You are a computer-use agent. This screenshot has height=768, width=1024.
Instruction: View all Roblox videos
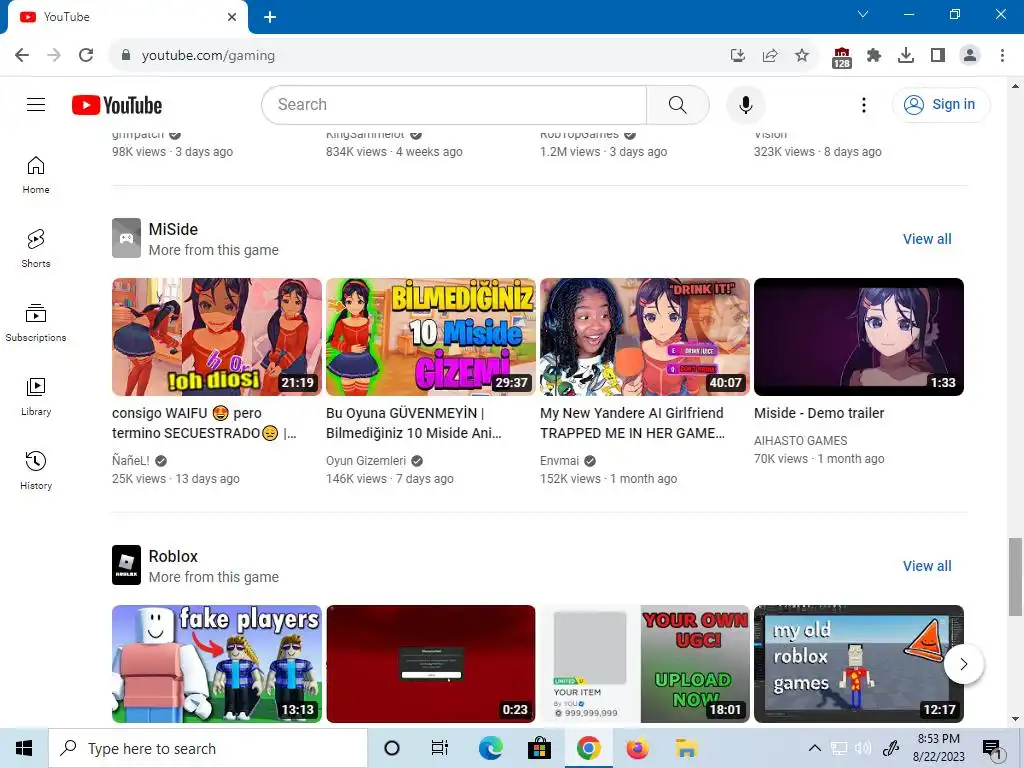927,566
